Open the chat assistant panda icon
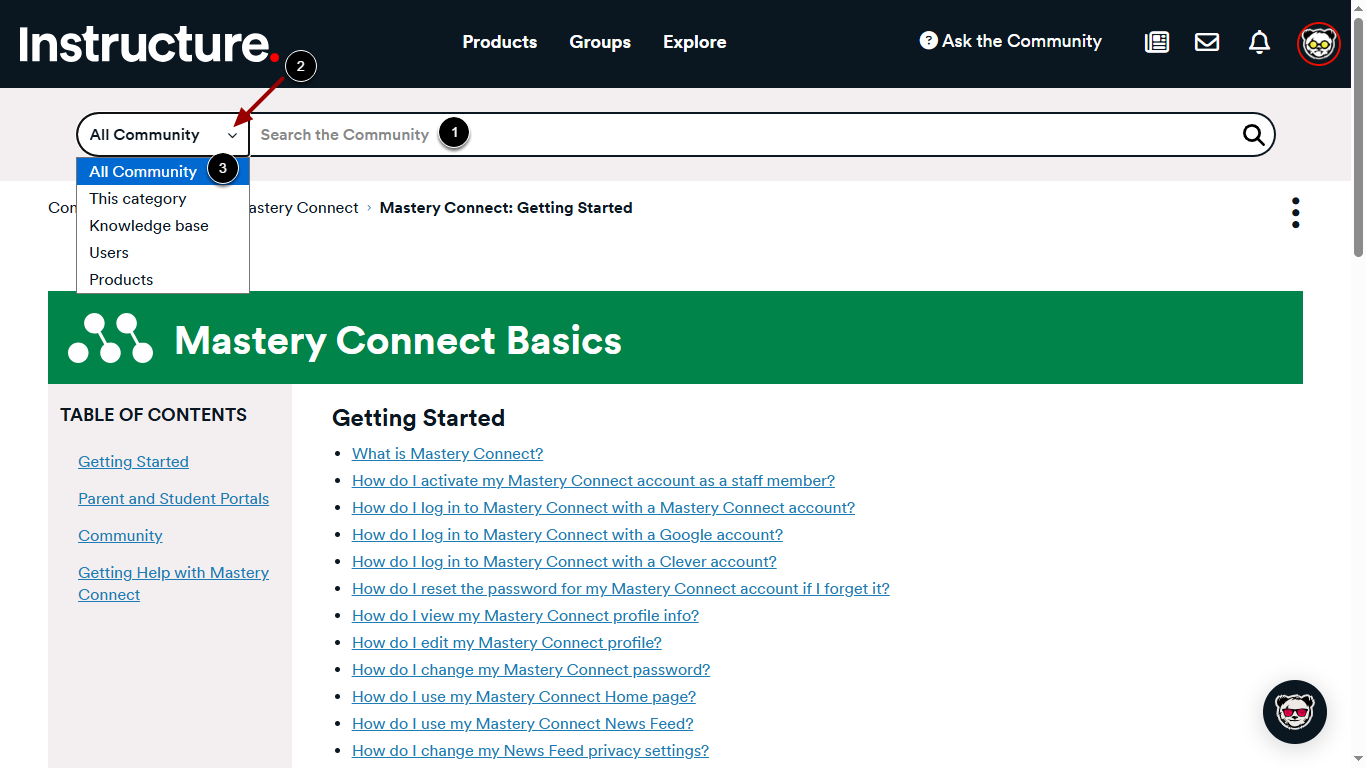 pos(1294,711)
